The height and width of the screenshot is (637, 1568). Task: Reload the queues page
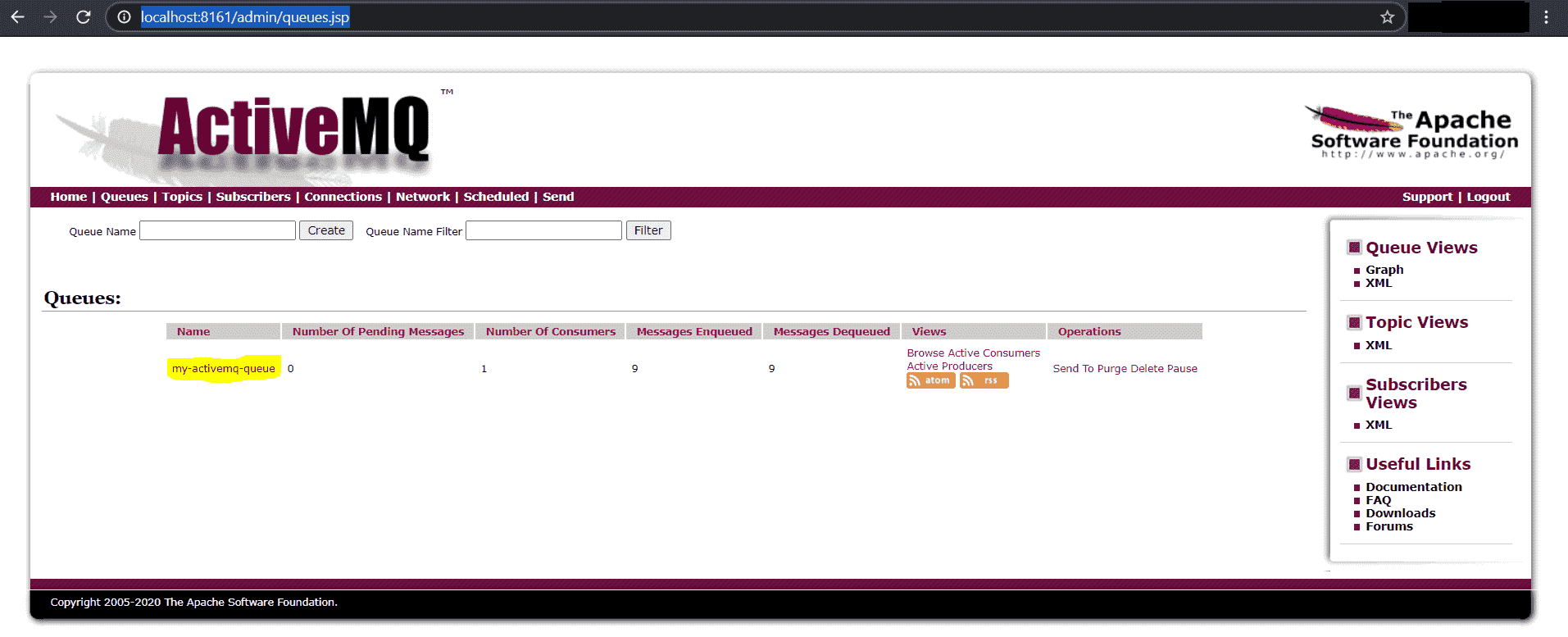[x=83, y=16]
